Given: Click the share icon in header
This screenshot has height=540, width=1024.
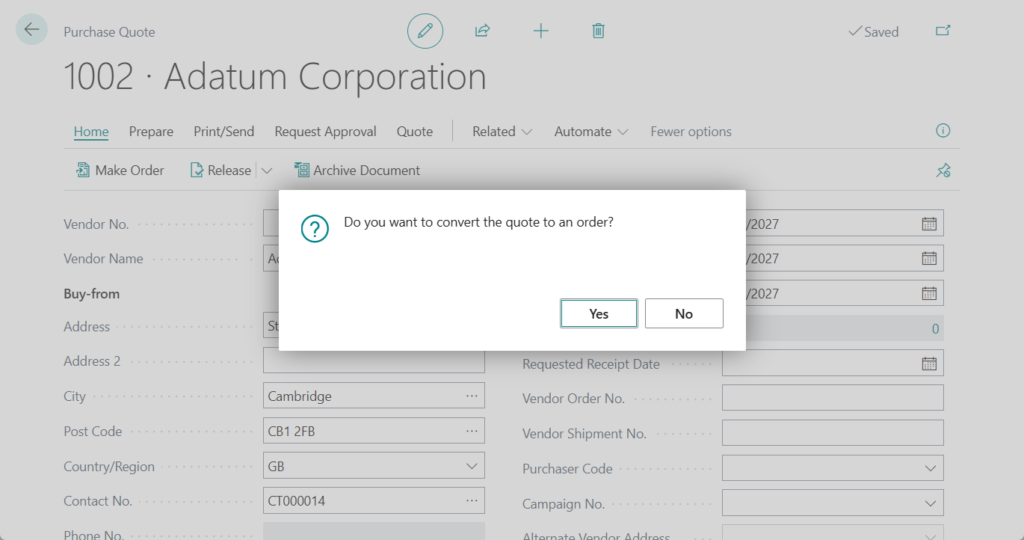Looking at the screenshot, I should (482, 31).
